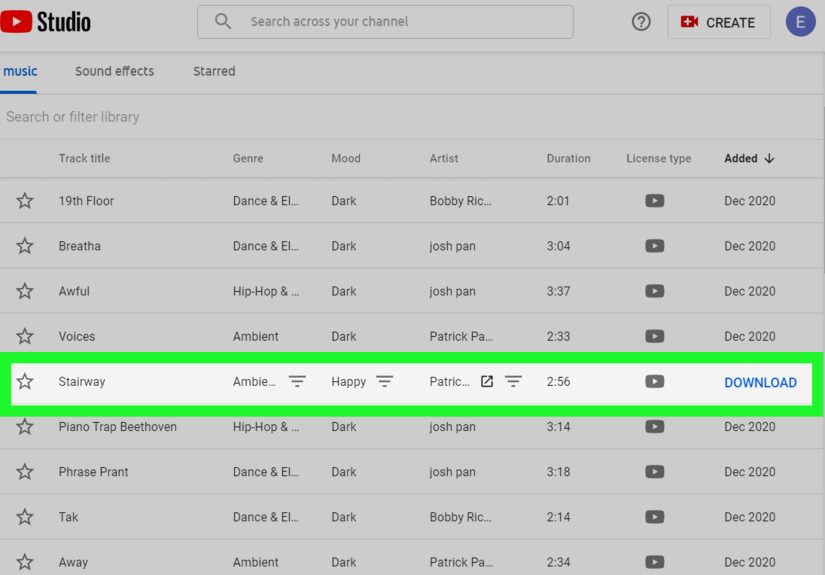Image resolution: width=825 pixels, height=575 pixels.
Task: Star the Breatha track
Action: pyautogui.click(x=25, y=246)
